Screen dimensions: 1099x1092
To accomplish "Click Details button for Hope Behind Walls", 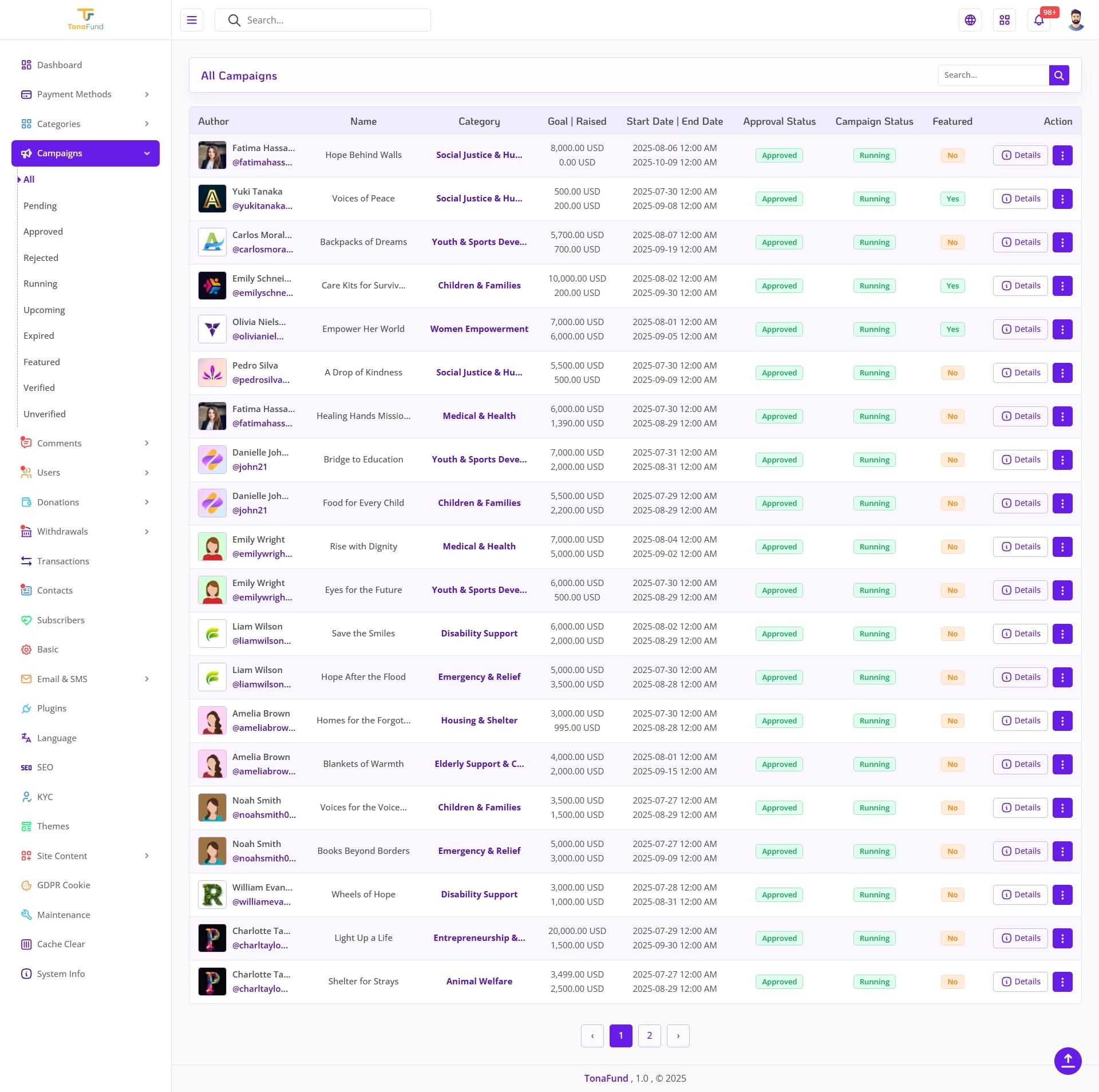I will tap(1020, 155).
